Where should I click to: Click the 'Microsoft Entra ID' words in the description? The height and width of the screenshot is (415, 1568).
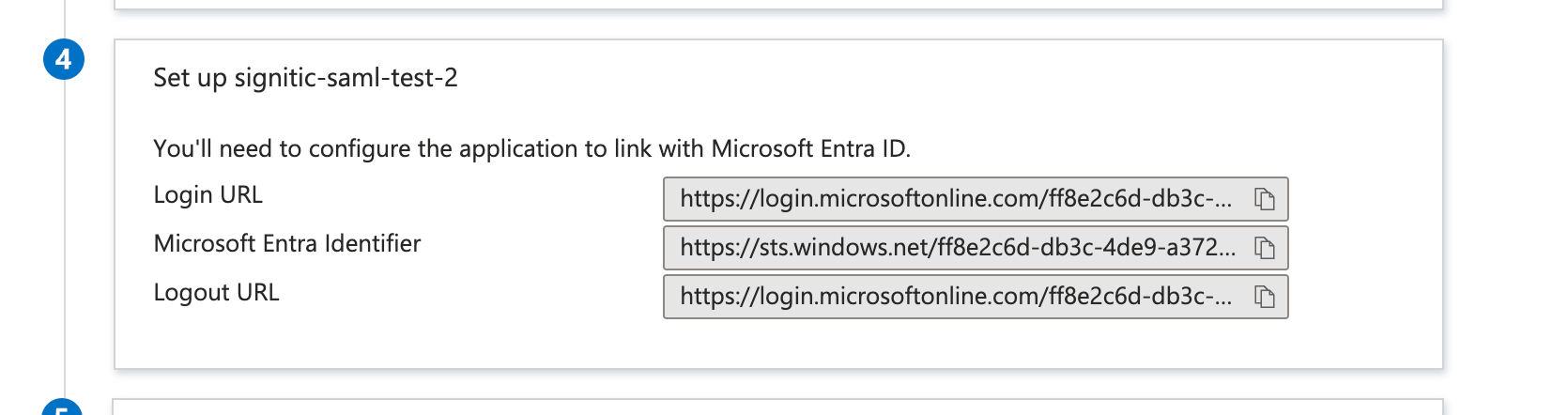point(810,148)
